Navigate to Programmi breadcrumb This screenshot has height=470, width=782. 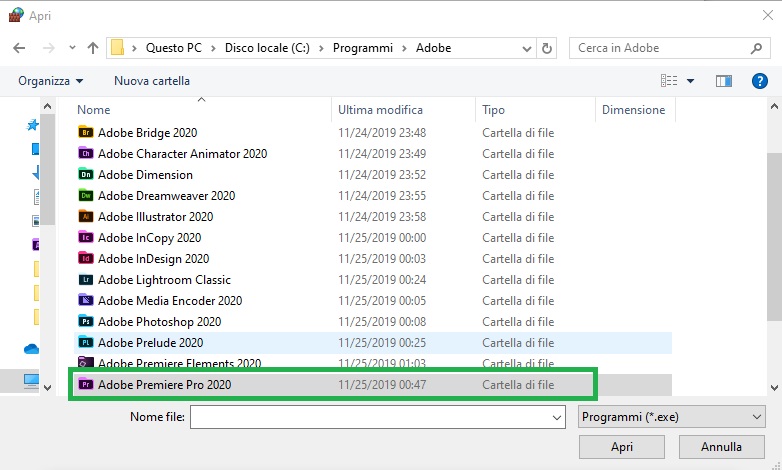(363, 48)
